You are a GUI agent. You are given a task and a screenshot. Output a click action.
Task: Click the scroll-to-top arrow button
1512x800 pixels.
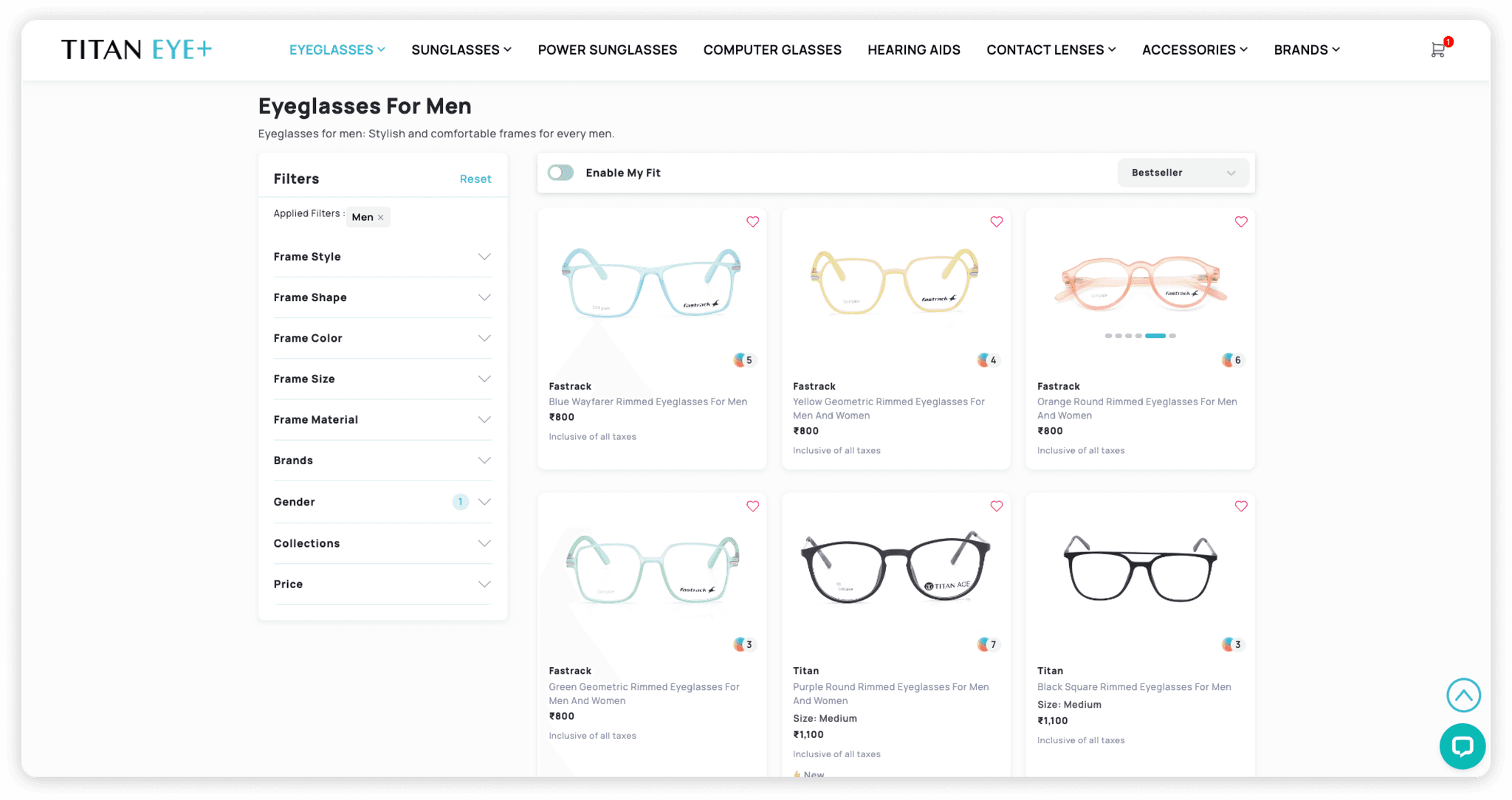coord(1463,694)
